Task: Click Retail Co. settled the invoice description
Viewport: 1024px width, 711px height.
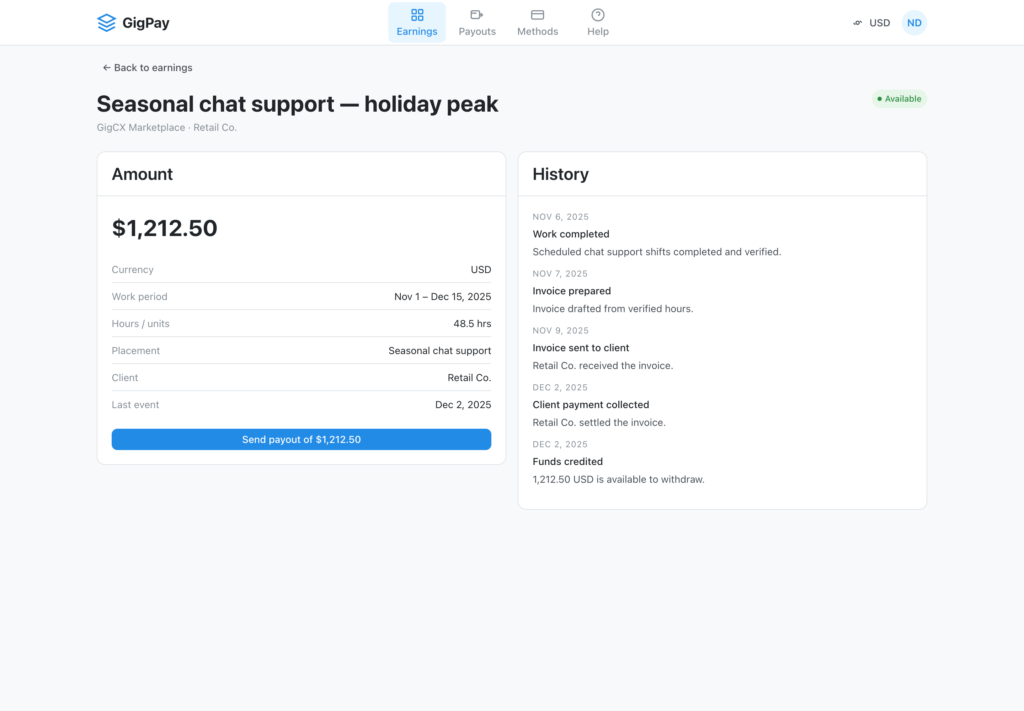Action: pyautogui.click(x=599, y=422)
